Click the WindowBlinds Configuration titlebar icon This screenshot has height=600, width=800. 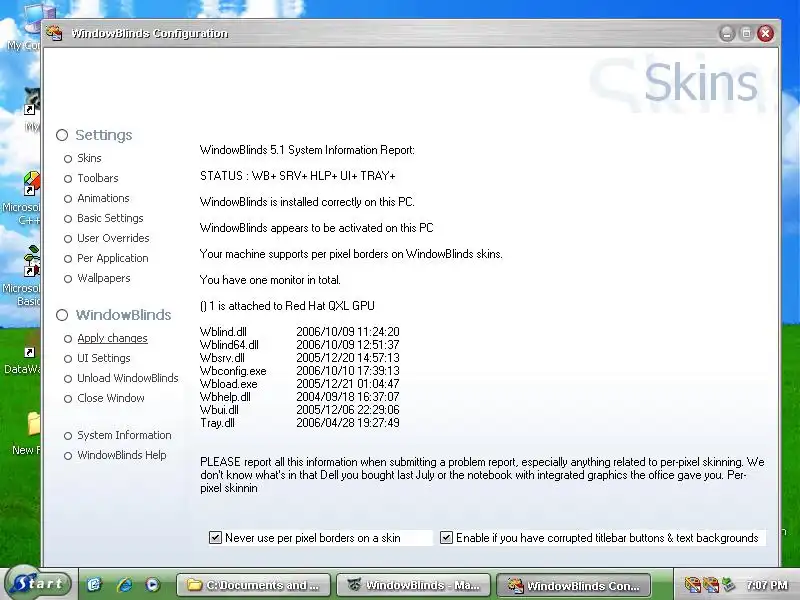(54, 33)
